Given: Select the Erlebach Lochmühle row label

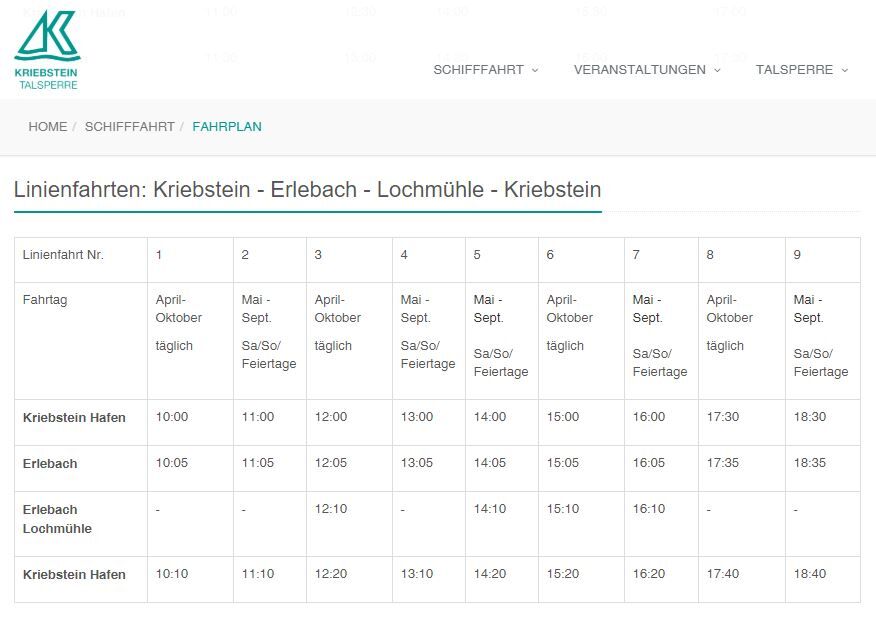Looking at the screenshot, I should tap(57, 519).
